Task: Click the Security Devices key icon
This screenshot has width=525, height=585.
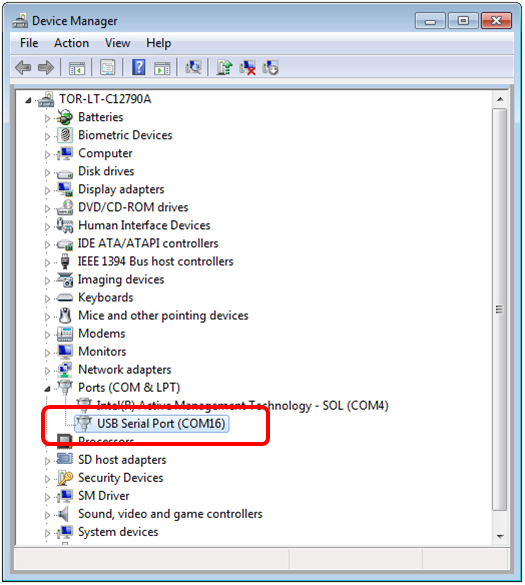Action: pyautogui.click(x=65, y=478)
